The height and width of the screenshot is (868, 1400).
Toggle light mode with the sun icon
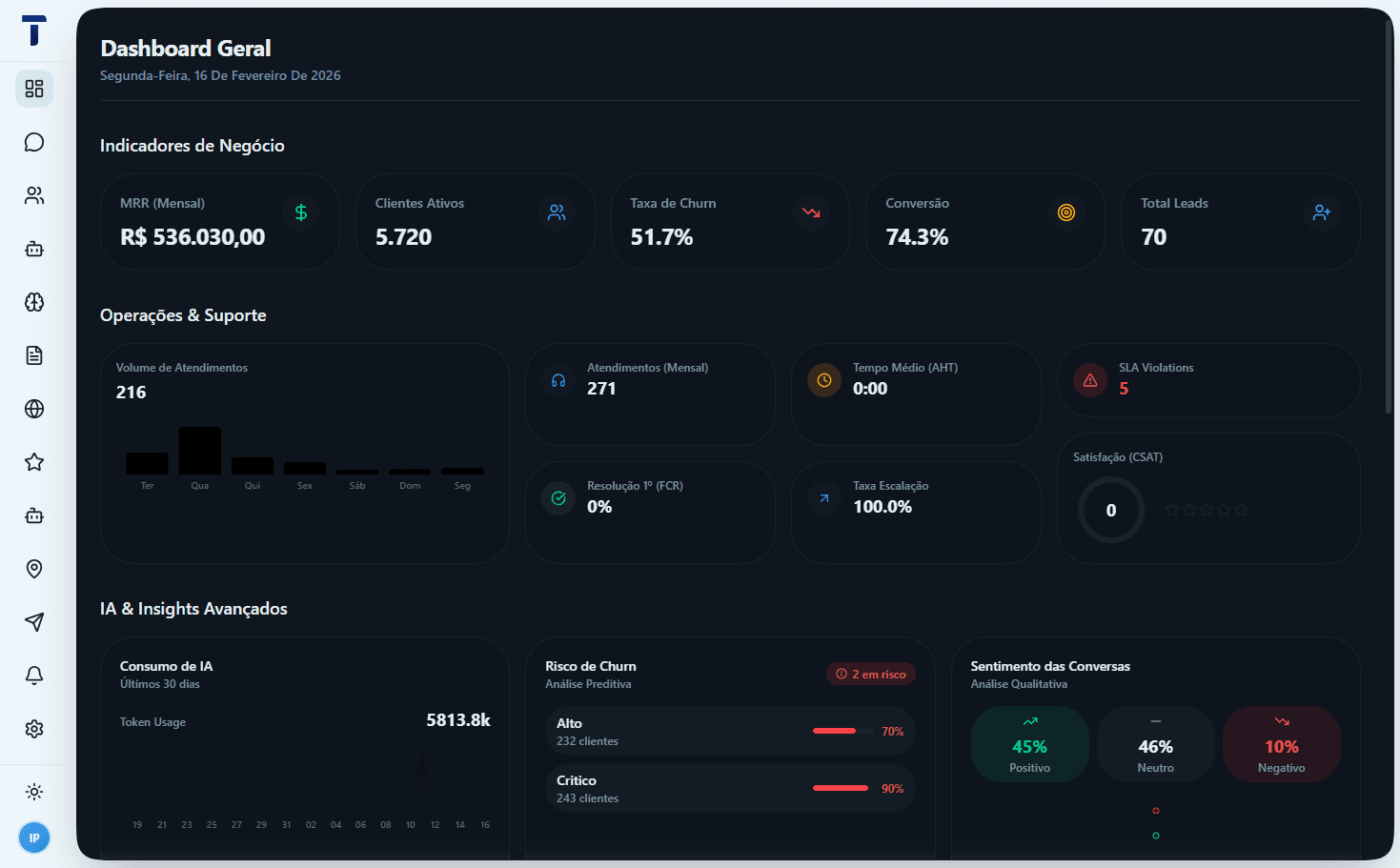click(34, 791)
